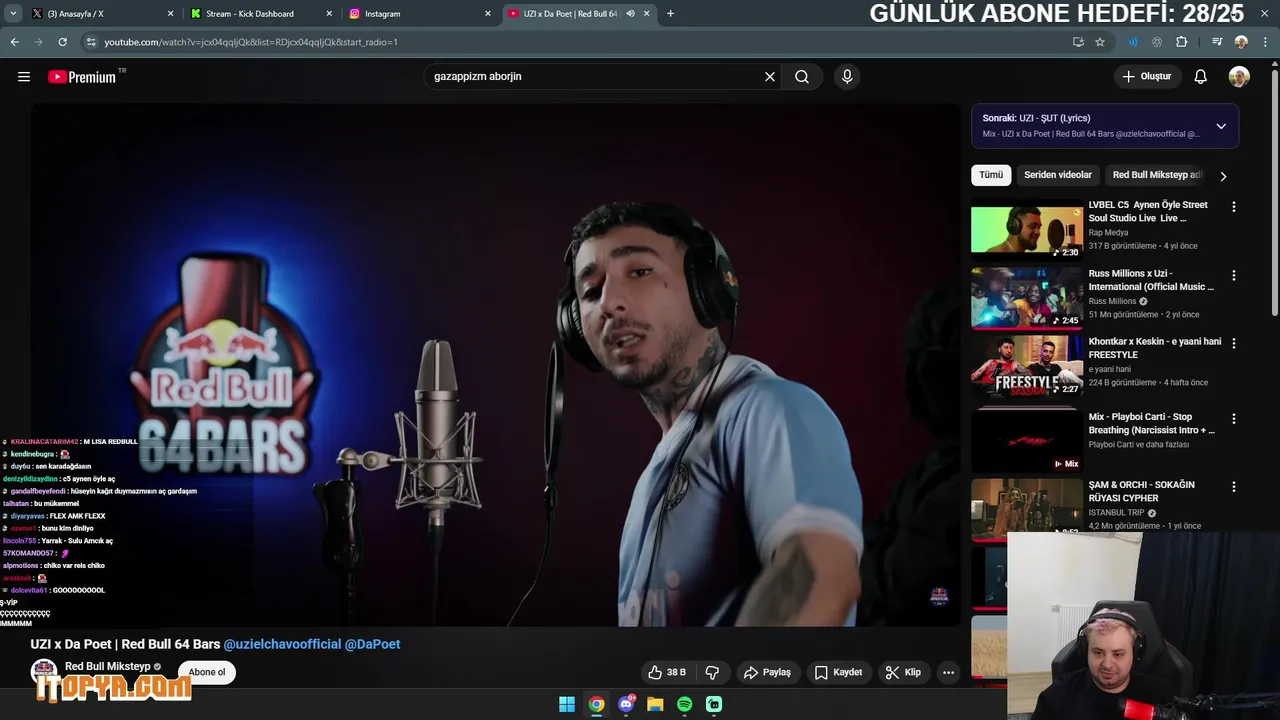Screen dimensions: 1280x720
Task: Open notifications bell
Action: point(1201,76)
